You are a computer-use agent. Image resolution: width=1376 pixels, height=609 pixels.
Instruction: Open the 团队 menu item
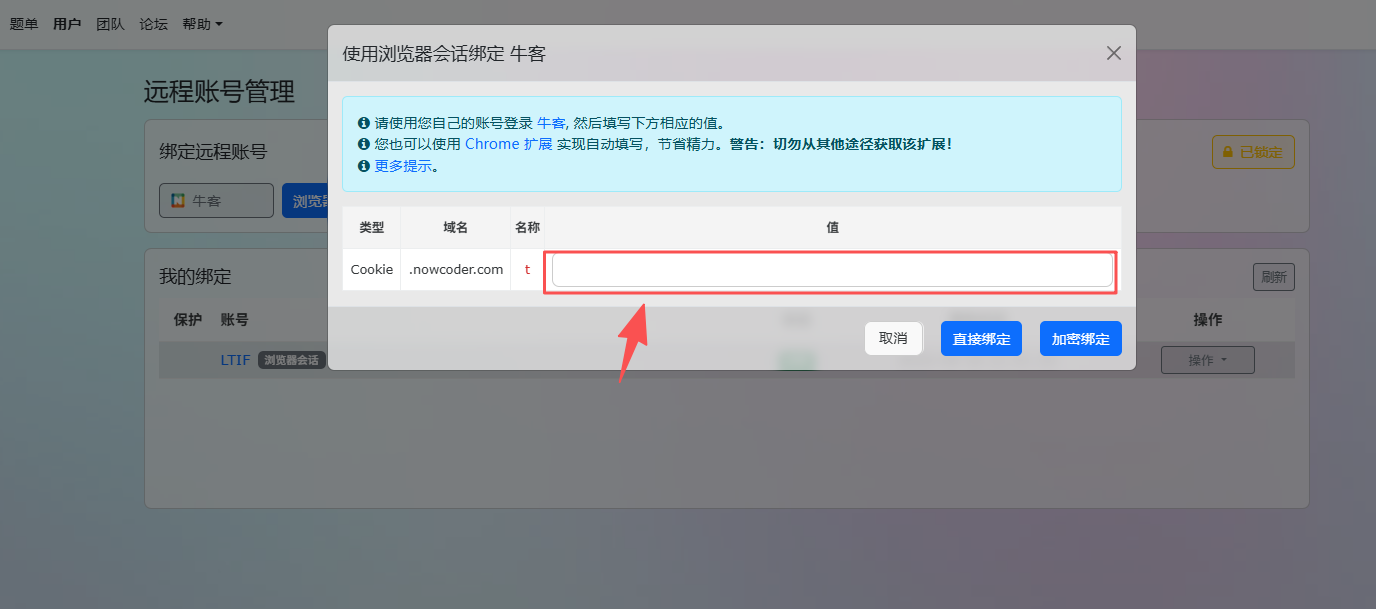click(x=110, y=24)
